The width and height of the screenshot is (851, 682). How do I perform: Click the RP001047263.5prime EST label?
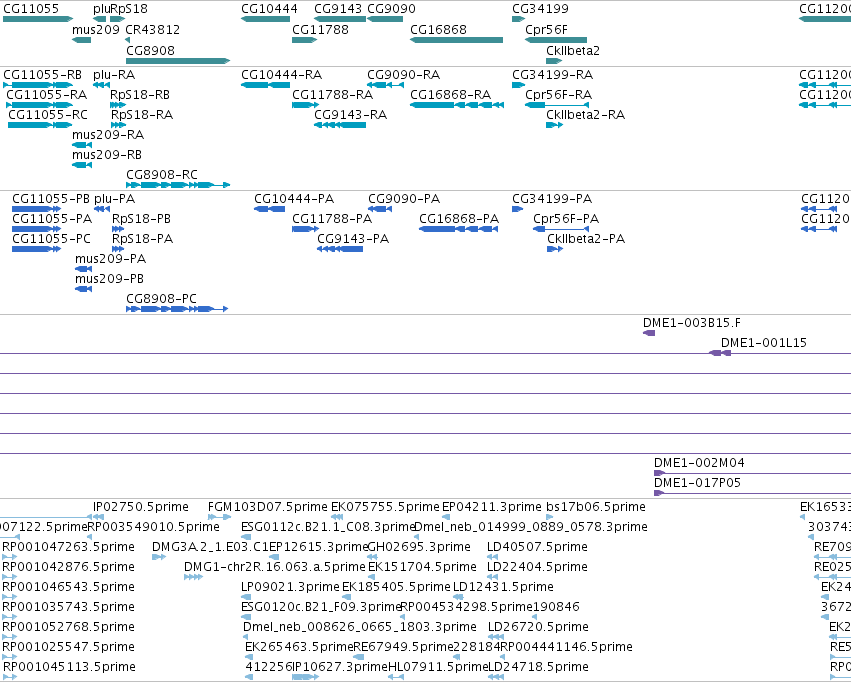[x=68, y=547]
